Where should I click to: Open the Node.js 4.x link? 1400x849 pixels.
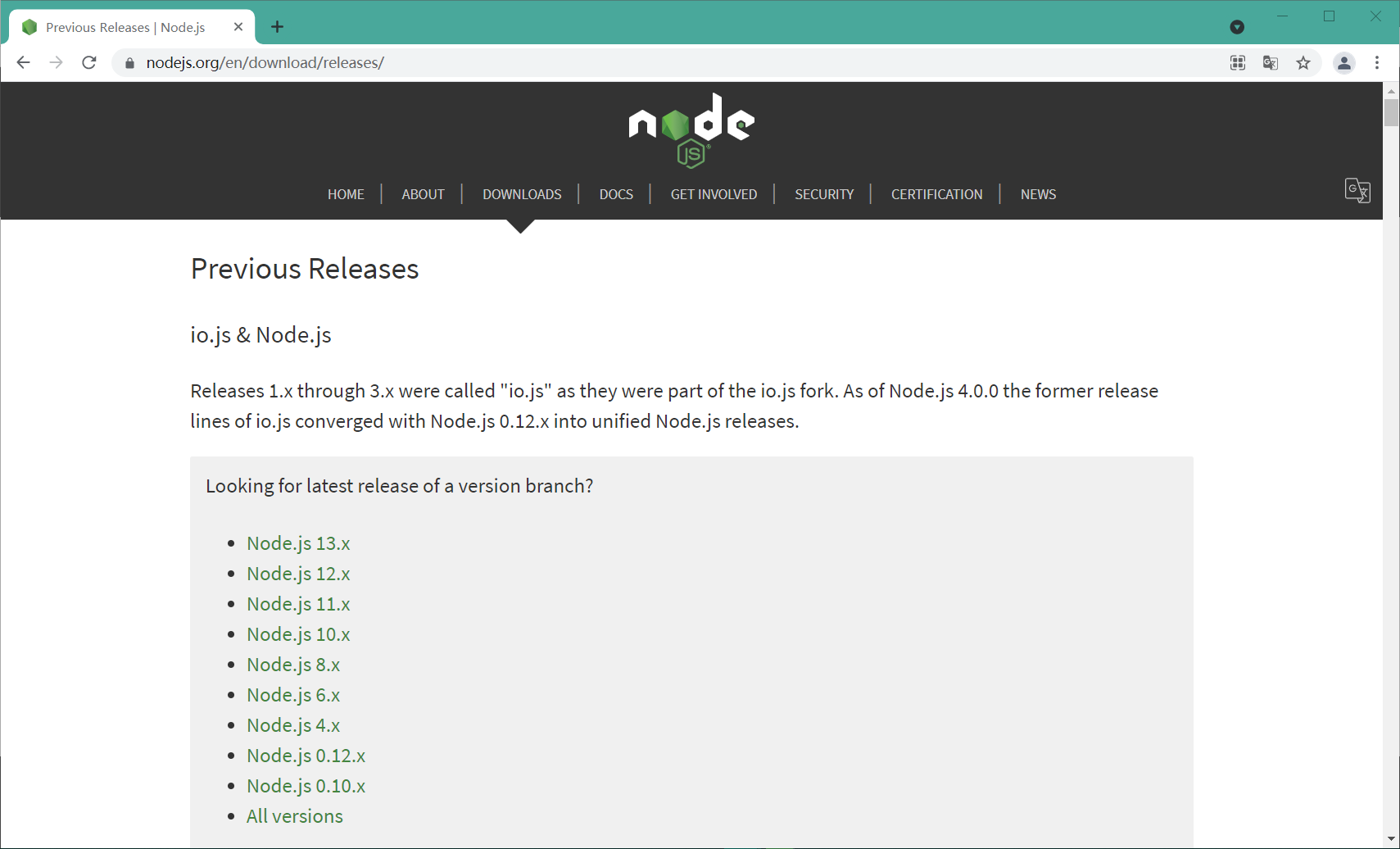(x=293, y=725)
